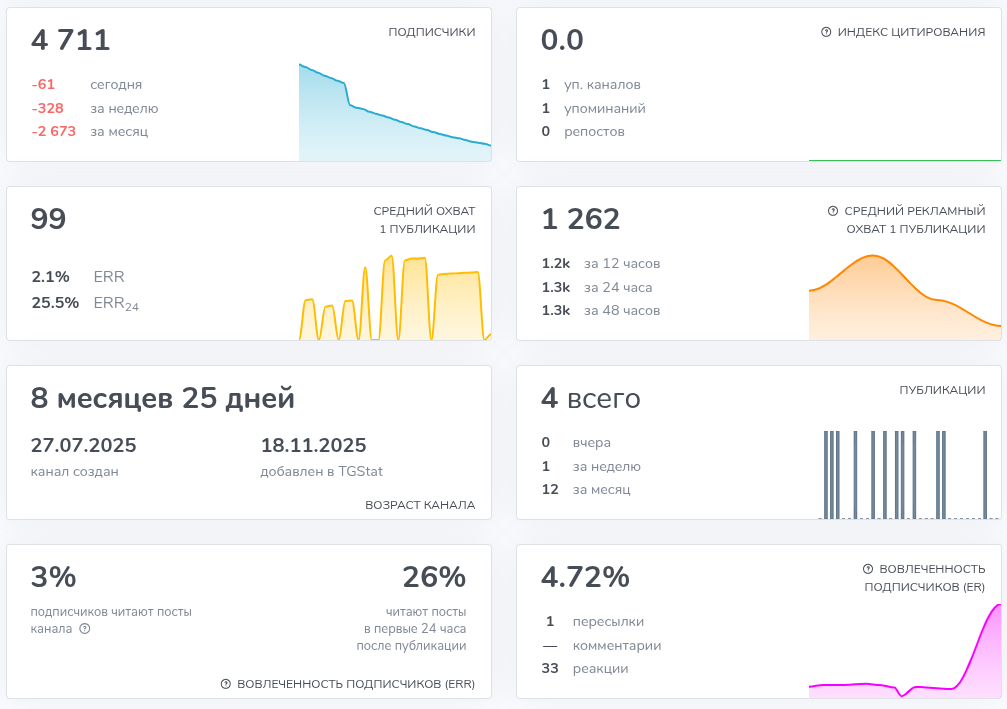Image resolution: width=1007 pixels, height=709 pixels.
Task: Click help icon next to Вовлеченность подписчиков (ER)
Action: pyautogui.click(x=868, y=569)
